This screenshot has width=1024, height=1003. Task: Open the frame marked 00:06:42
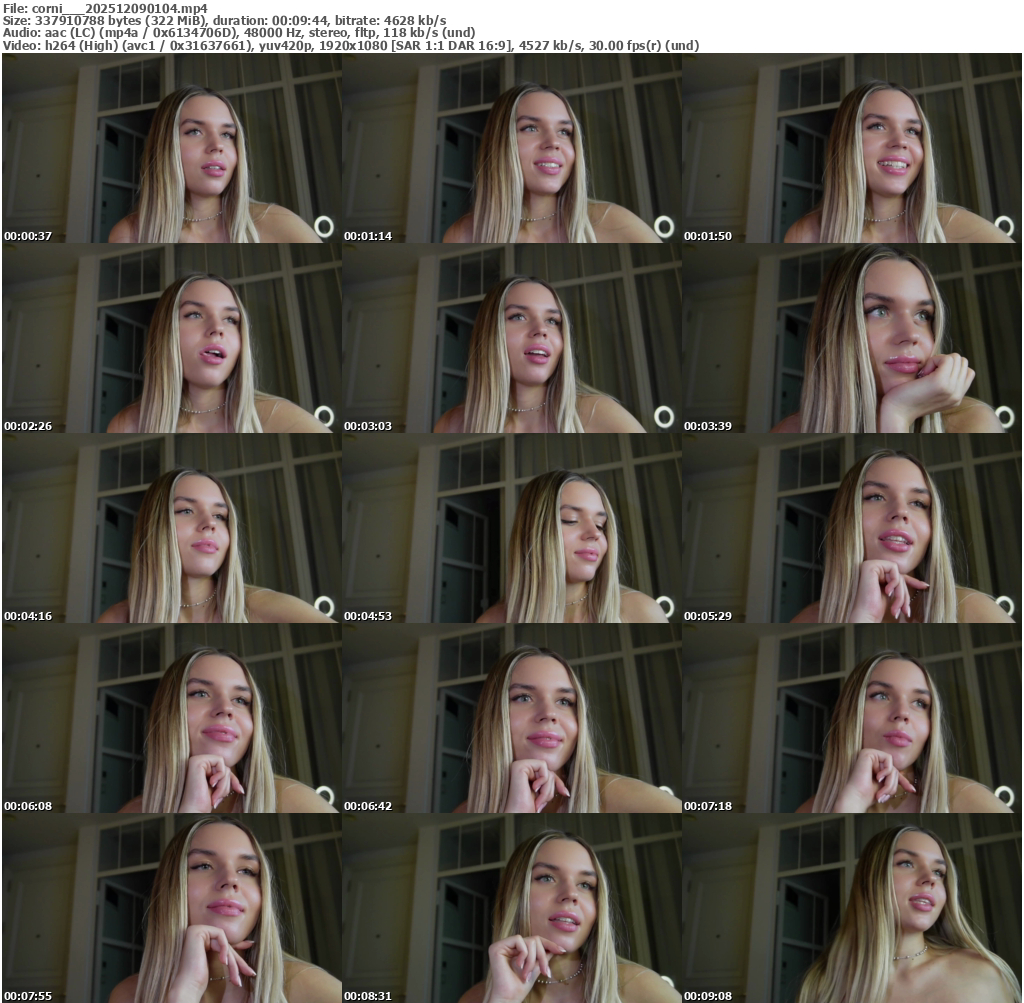tap(511, 718)
